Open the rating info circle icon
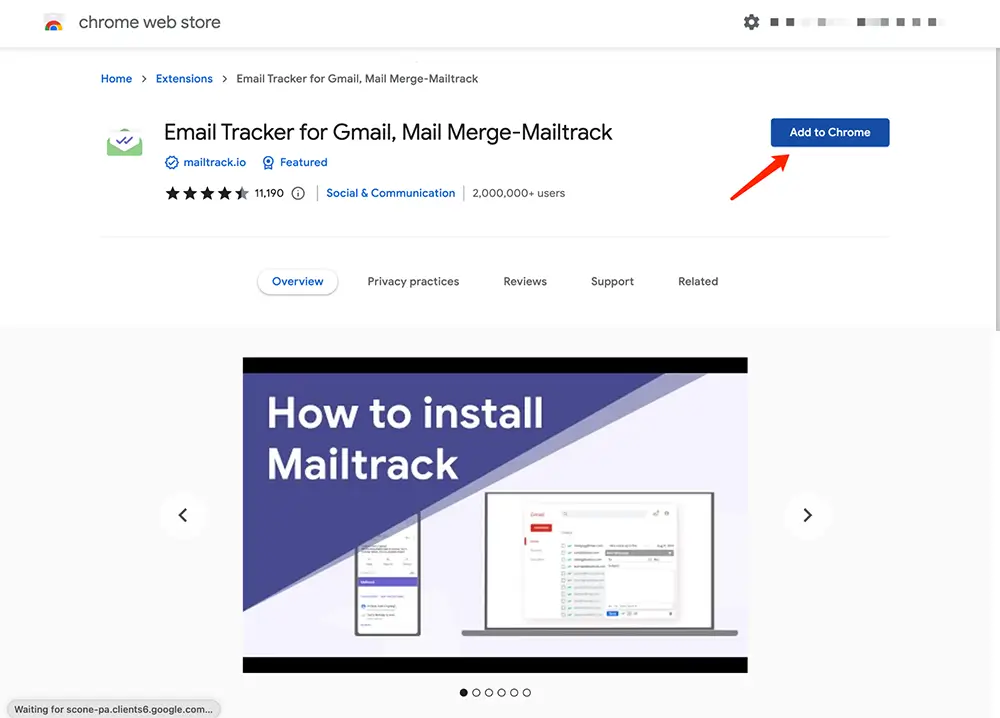1000x718 pixels. click(298, 193)
